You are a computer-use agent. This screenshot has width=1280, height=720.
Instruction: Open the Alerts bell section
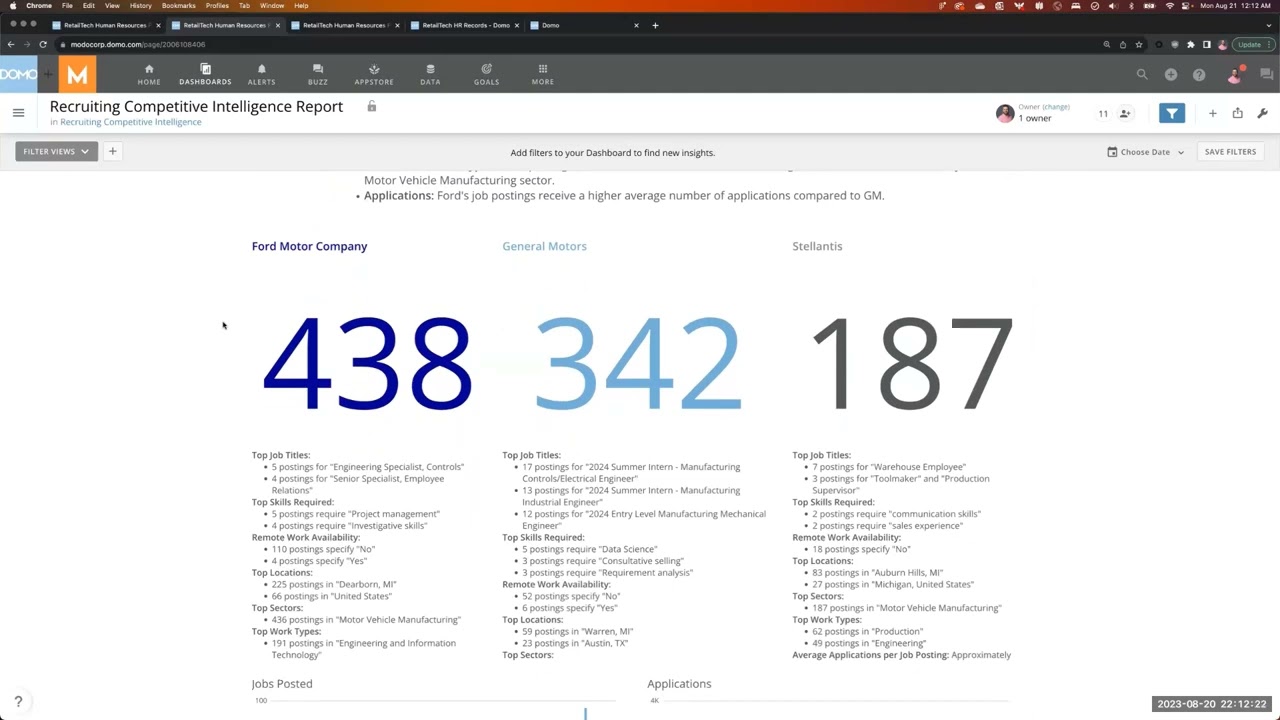click(261, 74)
